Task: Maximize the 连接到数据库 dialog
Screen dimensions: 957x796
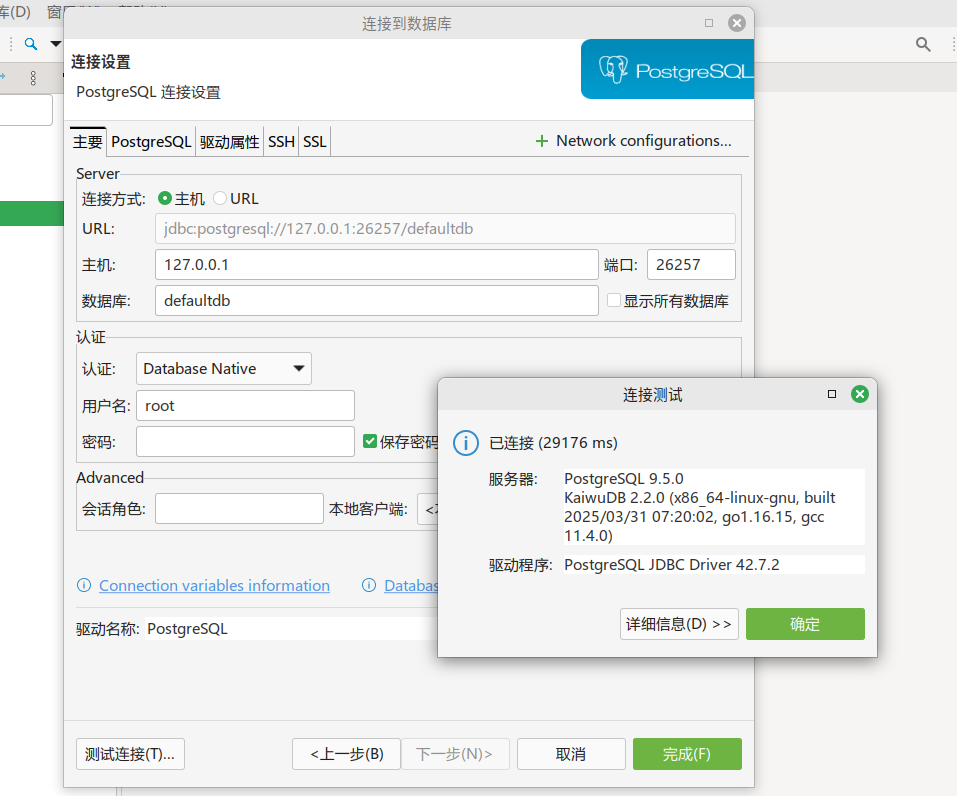Action: [x=709, y=23]
